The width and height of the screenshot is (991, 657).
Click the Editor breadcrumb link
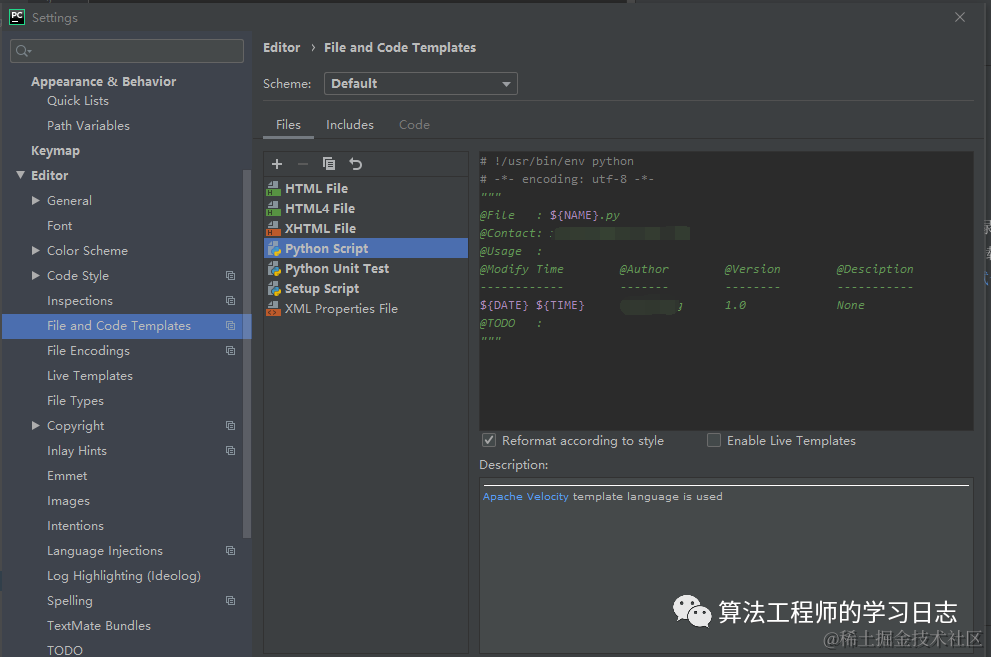point(281,47)
